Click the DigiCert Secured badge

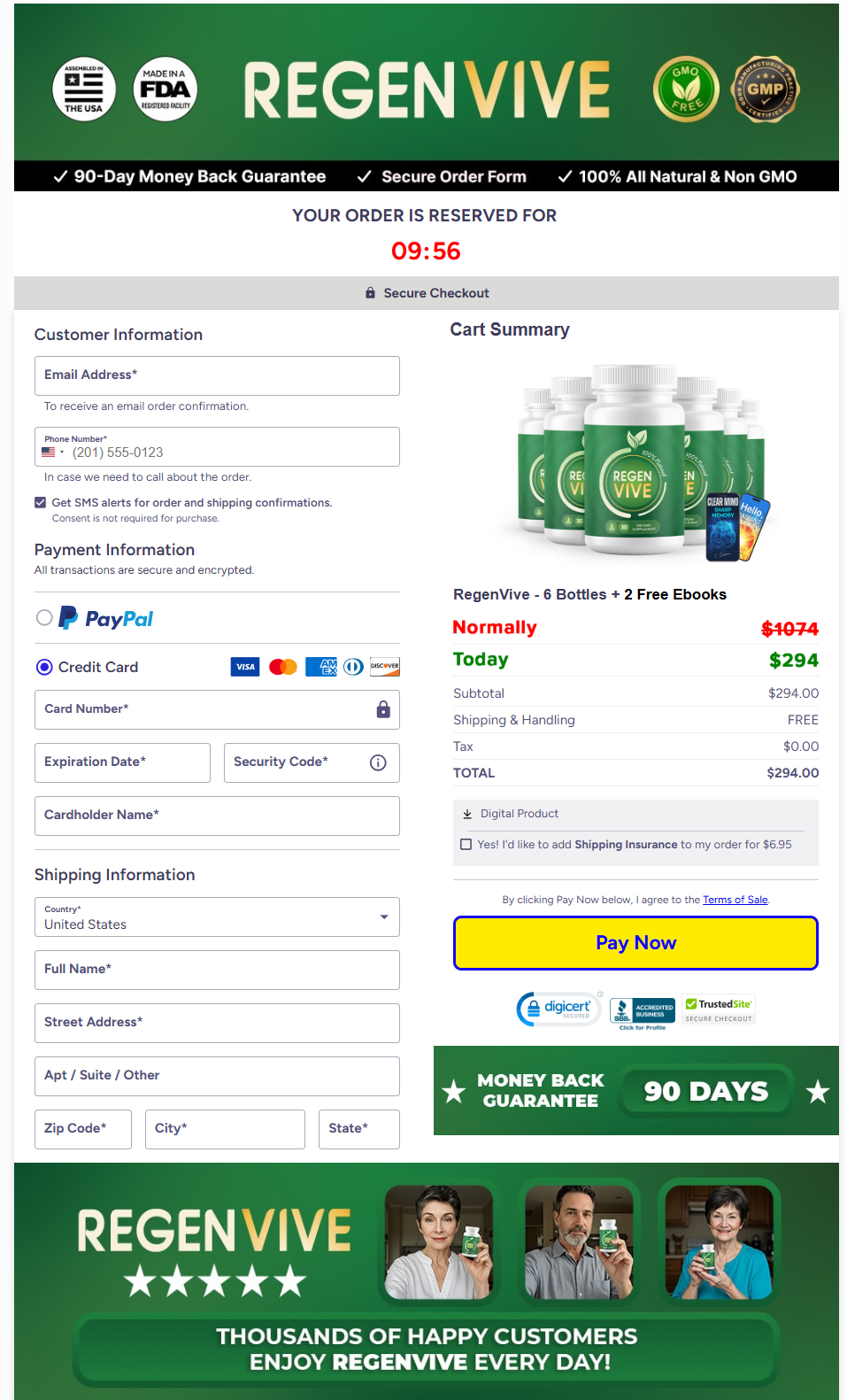tap(558, 1009)
